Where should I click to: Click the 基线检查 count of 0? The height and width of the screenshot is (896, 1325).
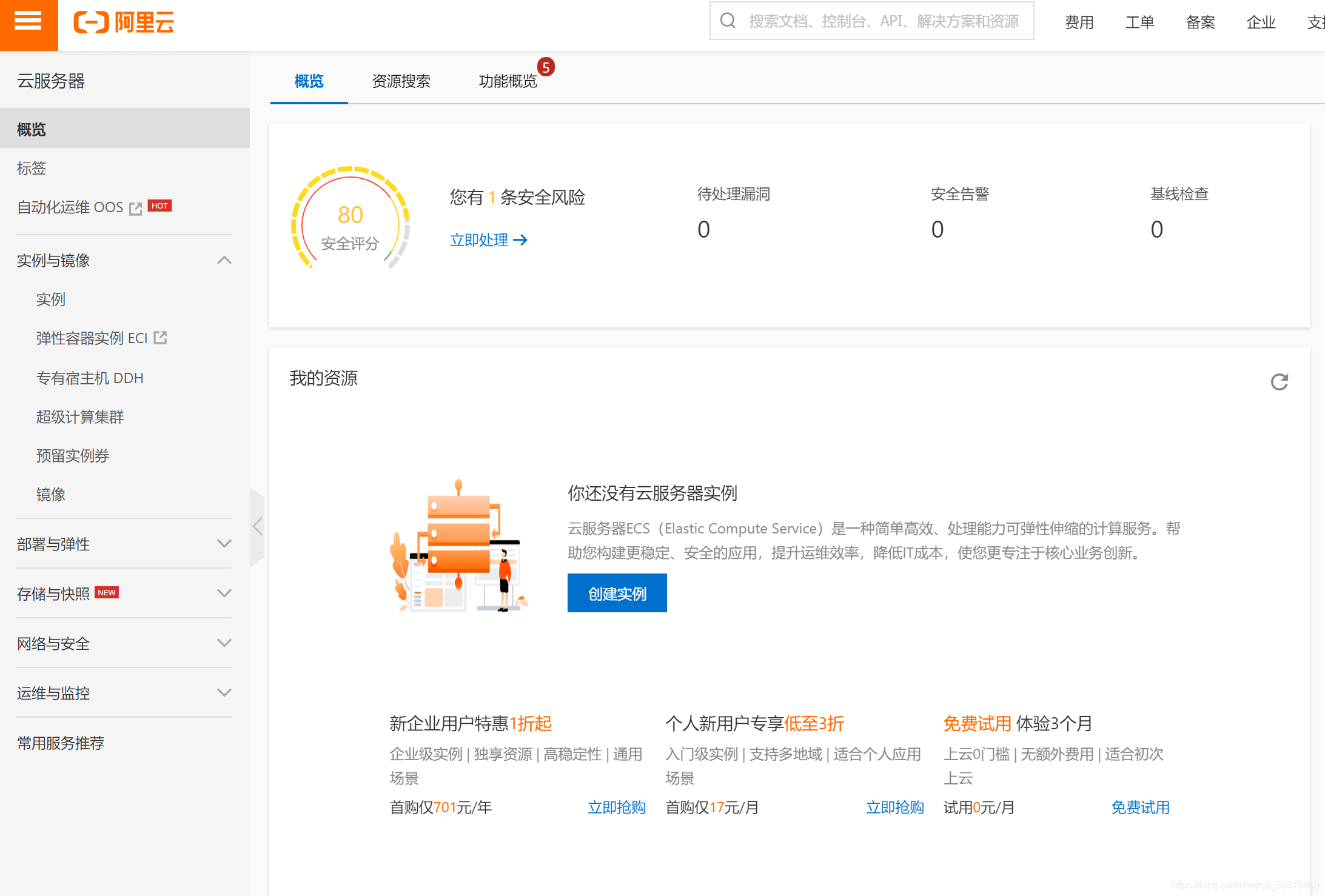(x=1157, y=229)
